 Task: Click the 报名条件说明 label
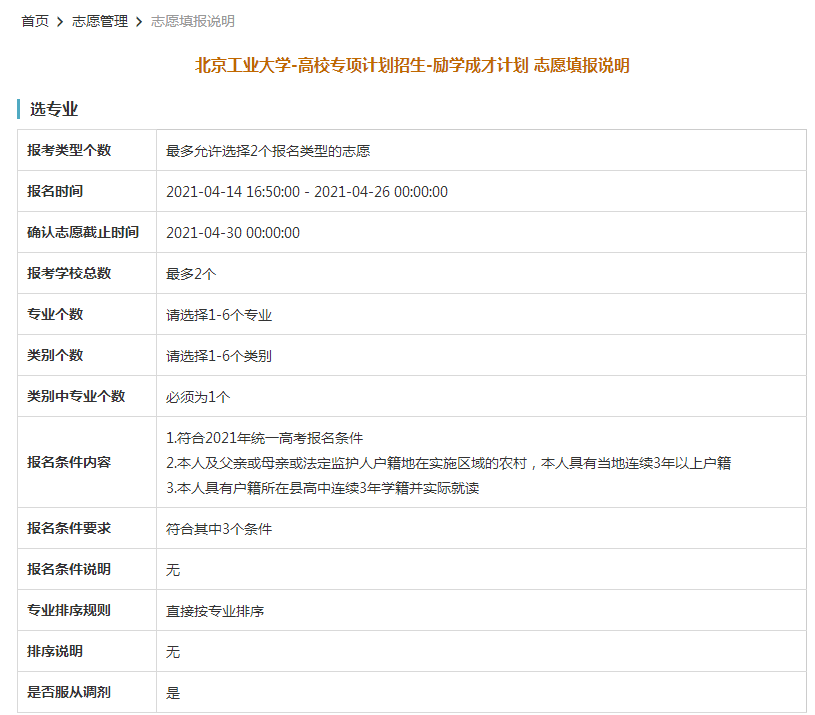click(x=69, y=570)
